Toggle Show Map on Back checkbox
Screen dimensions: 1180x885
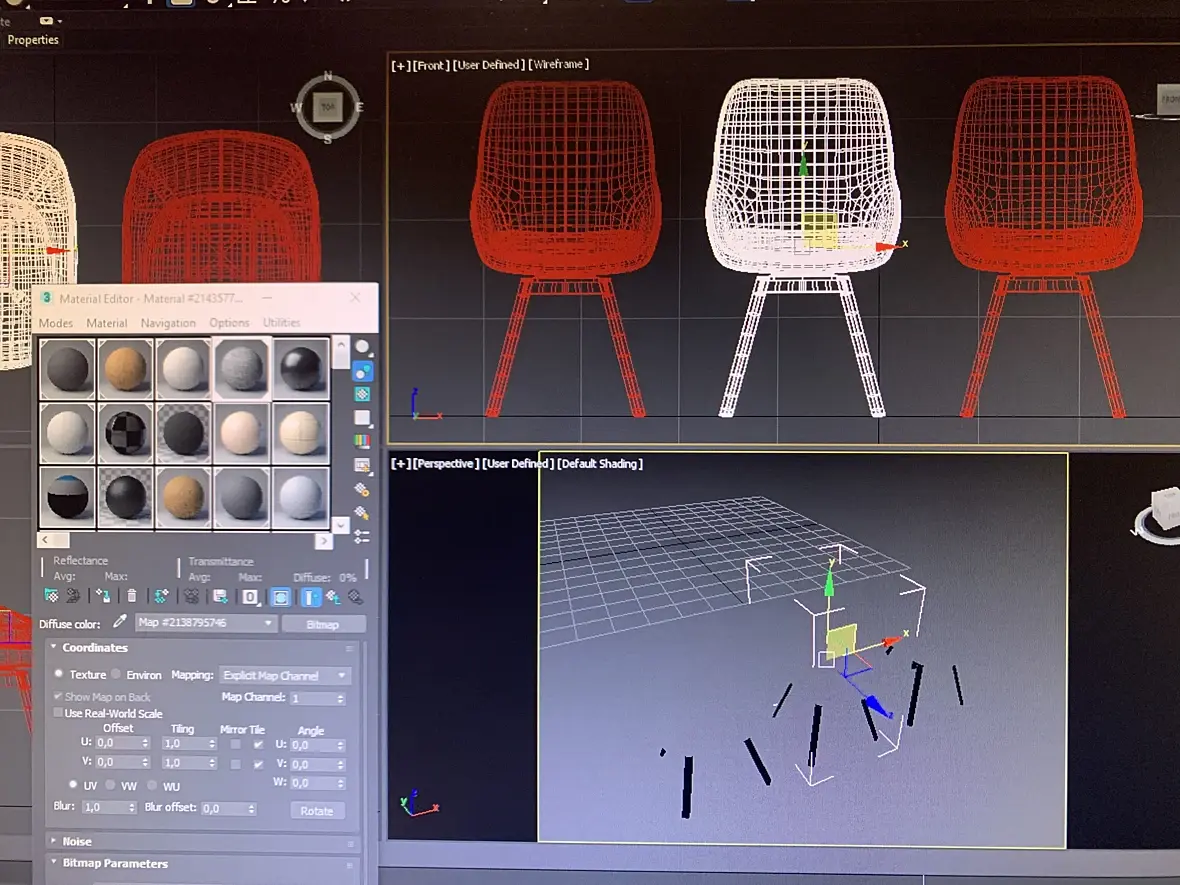point(58,696)
